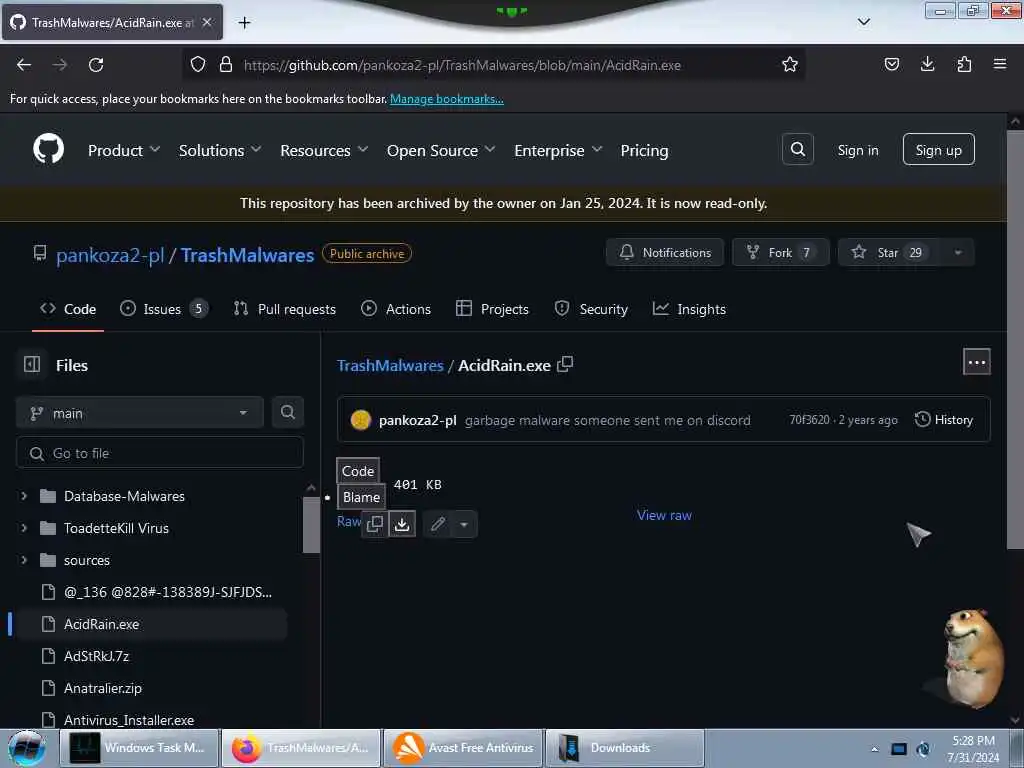Open the Windows Start orb
The height and width of the screenshot is (768, 1024).
(x=27, y=748)
